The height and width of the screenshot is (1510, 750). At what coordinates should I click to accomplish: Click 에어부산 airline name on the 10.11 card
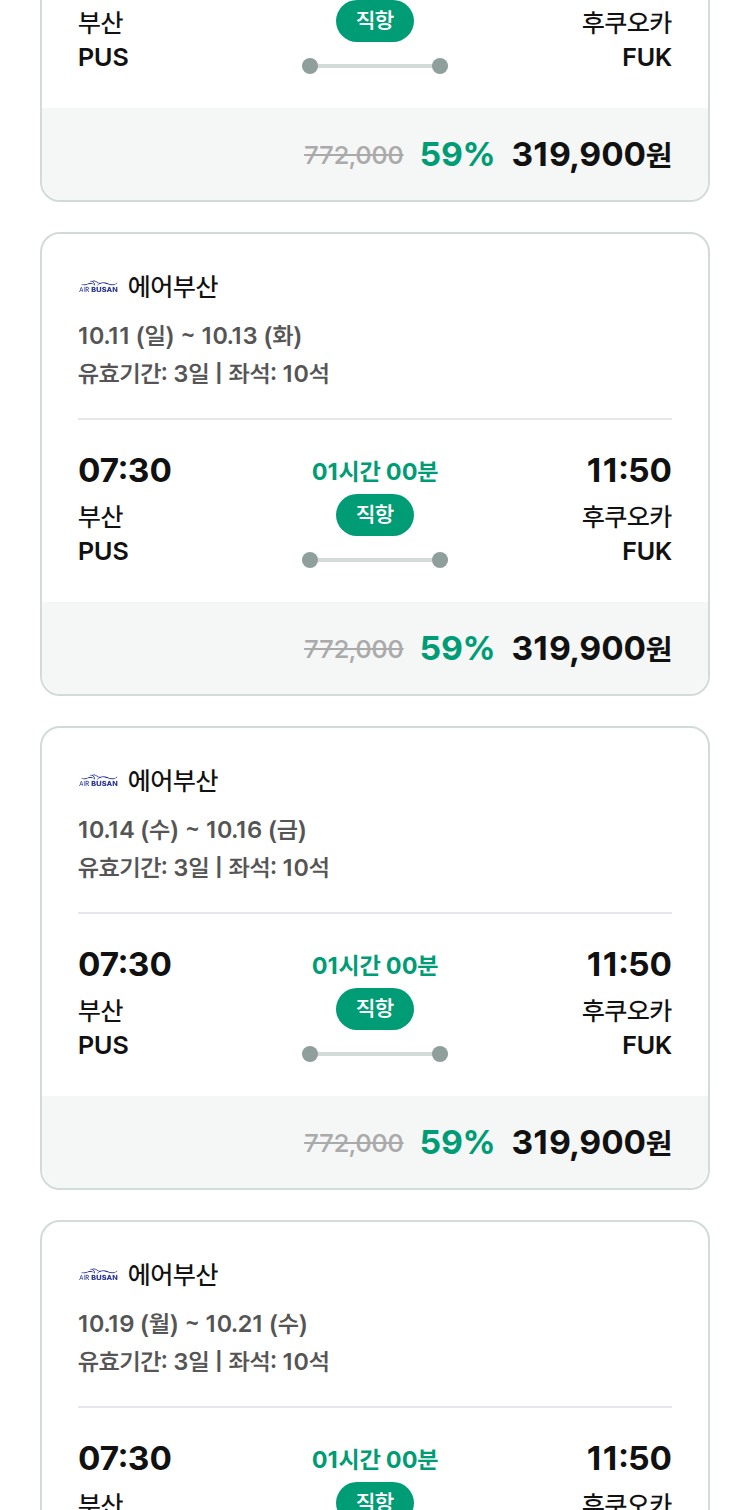tap(173, 288)
